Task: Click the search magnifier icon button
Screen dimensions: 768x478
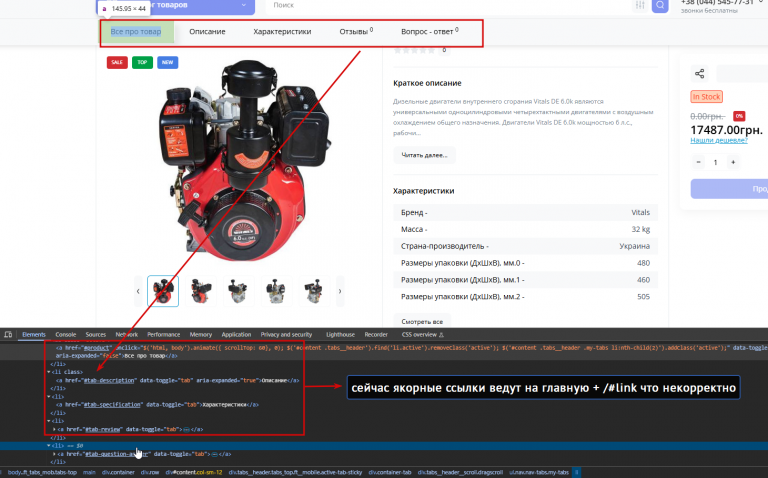Action: (660, 5)
